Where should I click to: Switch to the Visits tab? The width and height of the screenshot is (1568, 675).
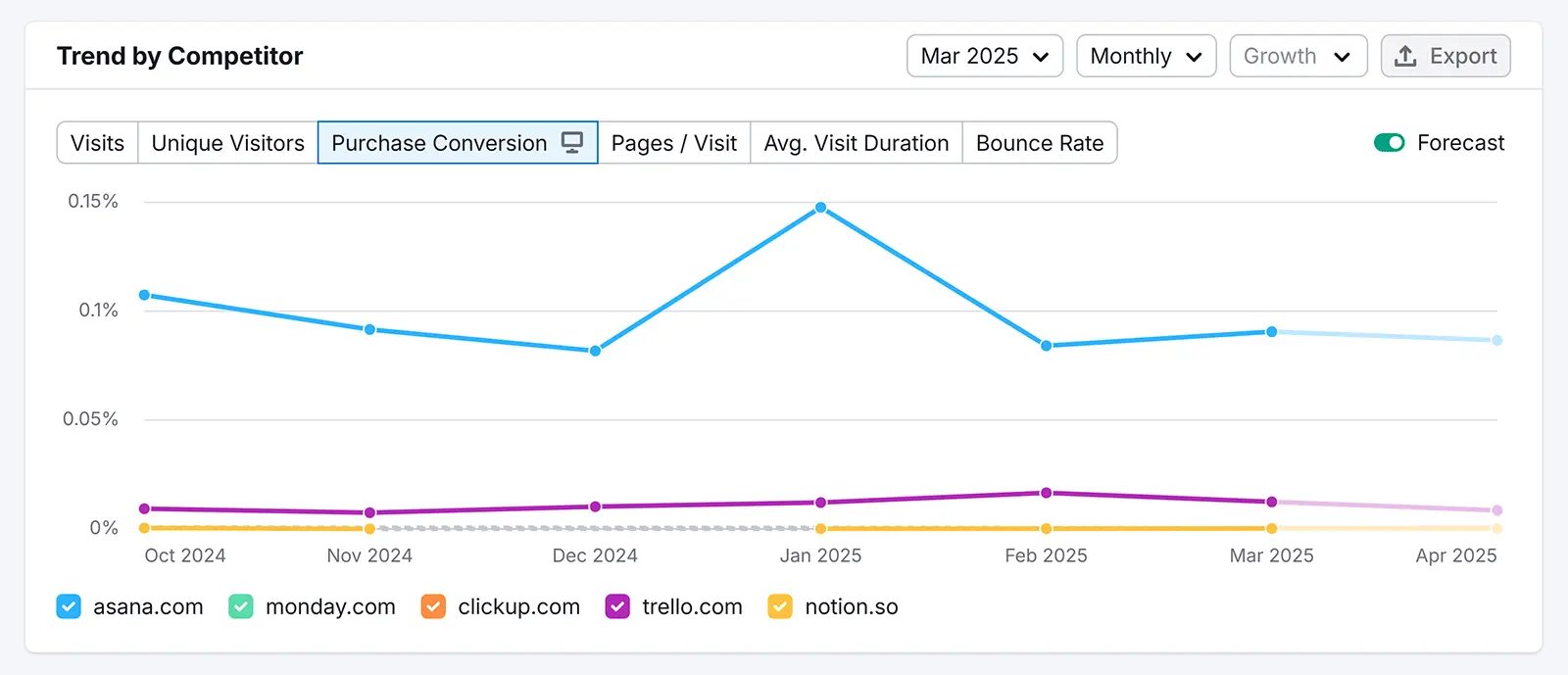[98, 143]
